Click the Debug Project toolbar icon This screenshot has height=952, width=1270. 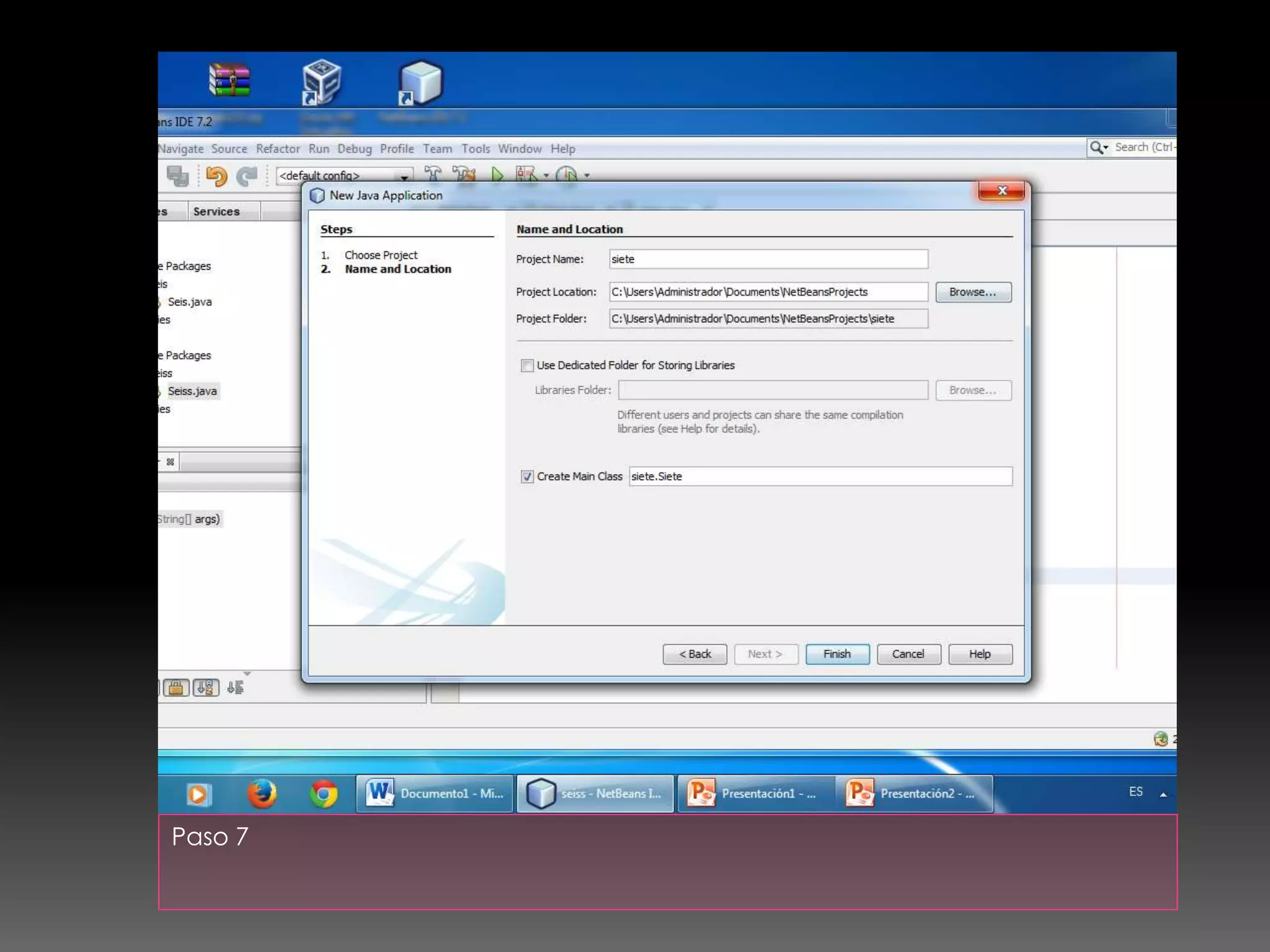526,175
